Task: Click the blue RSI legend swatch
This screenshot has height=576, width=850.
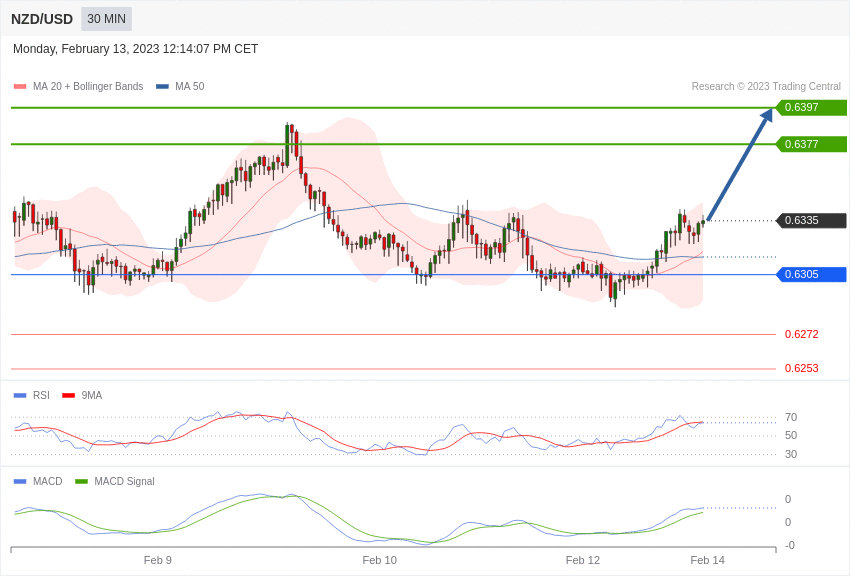Action: [x=20, y=396]
